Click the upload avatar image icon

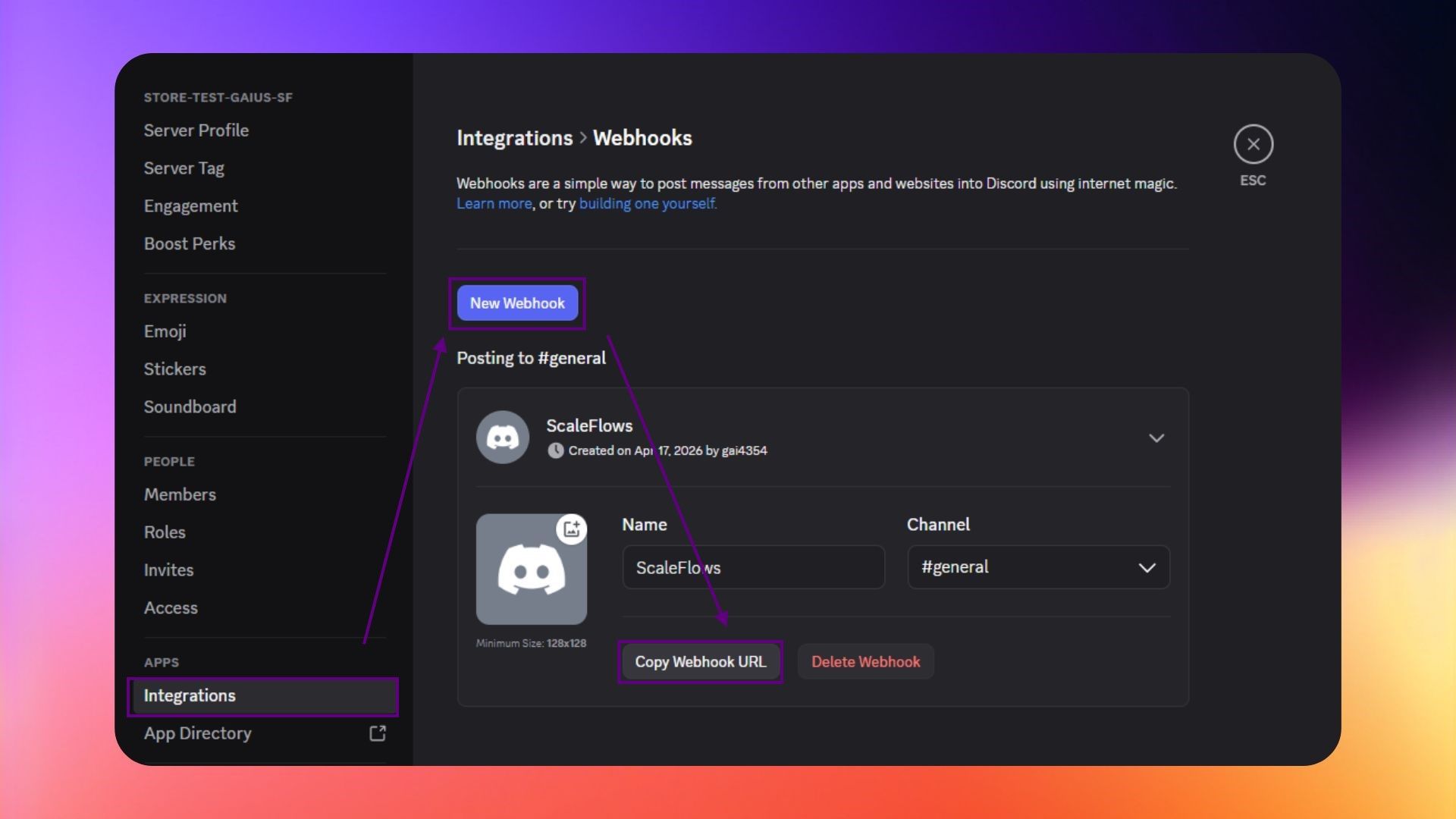(572, 529)
